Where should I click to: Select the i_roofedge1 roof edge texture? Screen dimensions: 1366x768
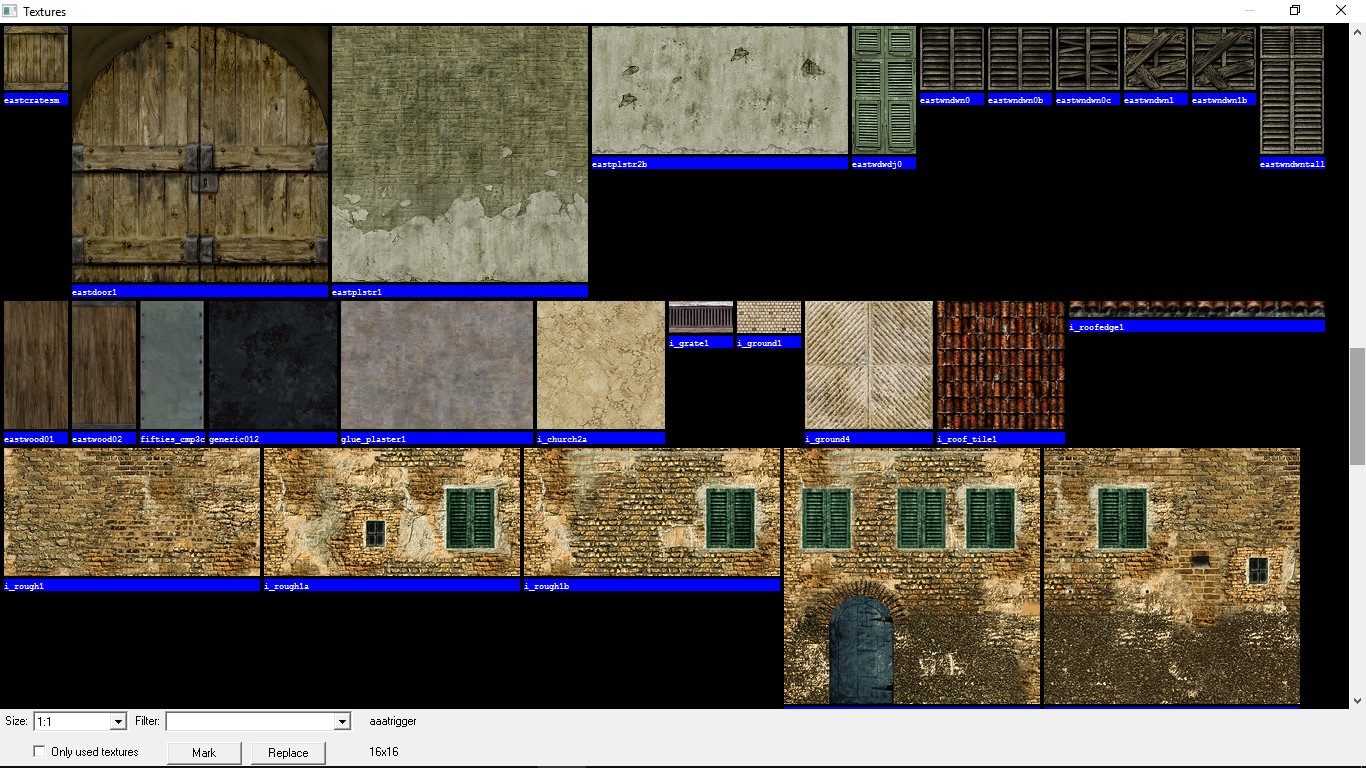1196,310
